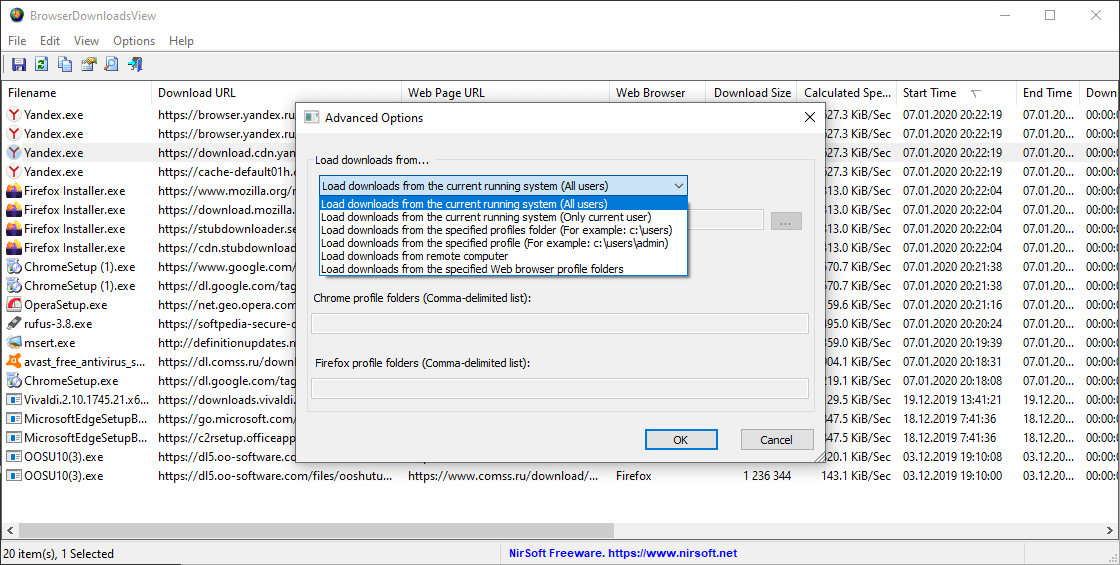Open the Edit menu

tap(50, 41)
